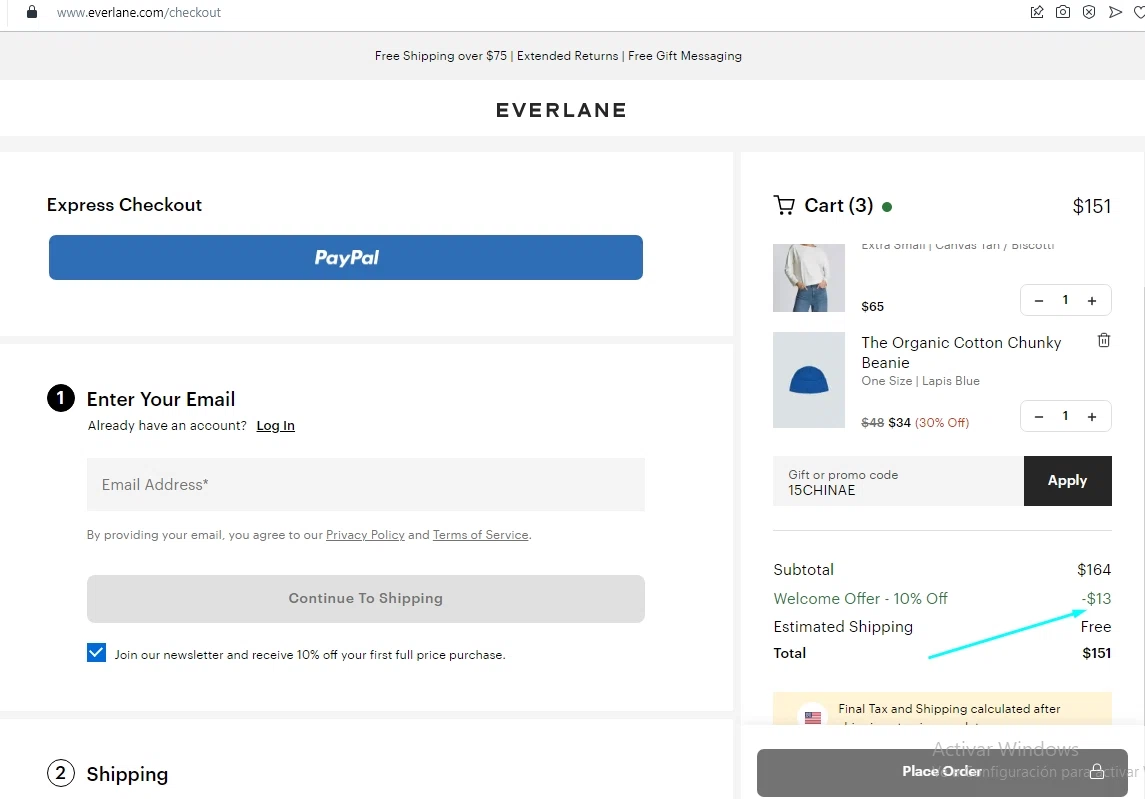This screenshot has height=799, width=1145.
Task: Increase quantity of the $65 item
Action: [1092, 300]
